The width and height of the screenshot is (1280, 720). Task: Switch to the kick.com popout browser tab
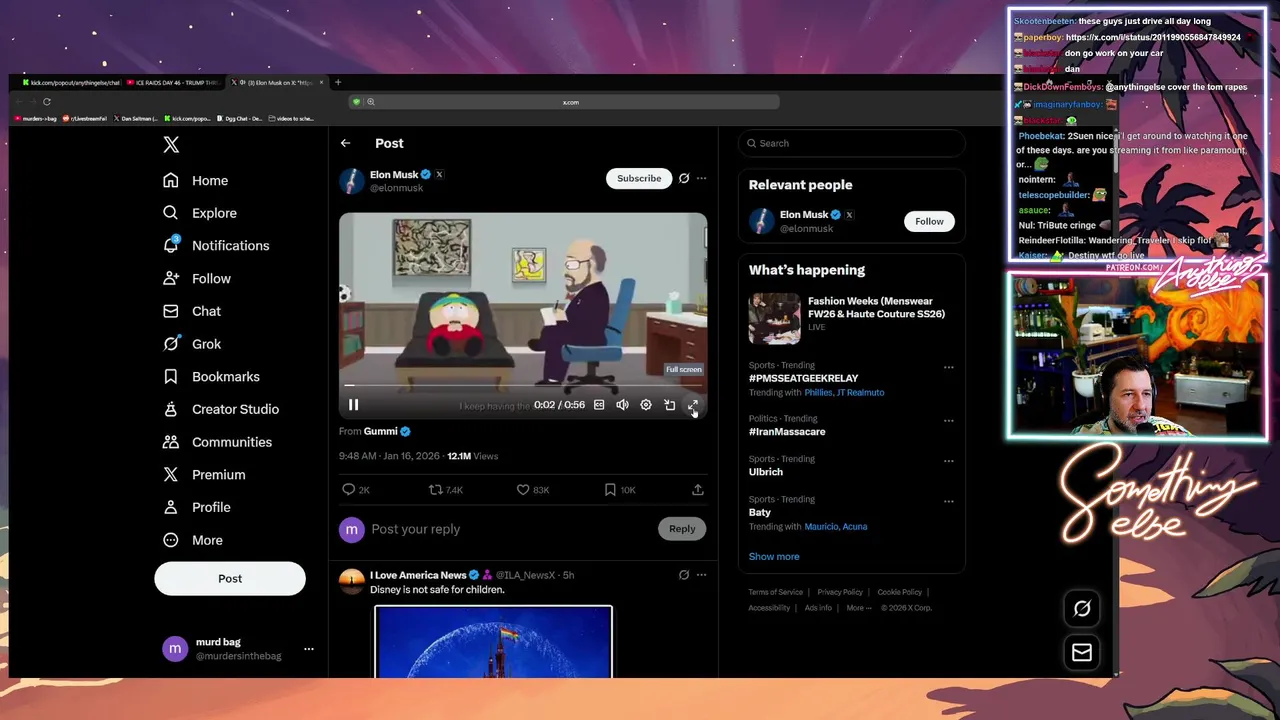pos(70,83)
